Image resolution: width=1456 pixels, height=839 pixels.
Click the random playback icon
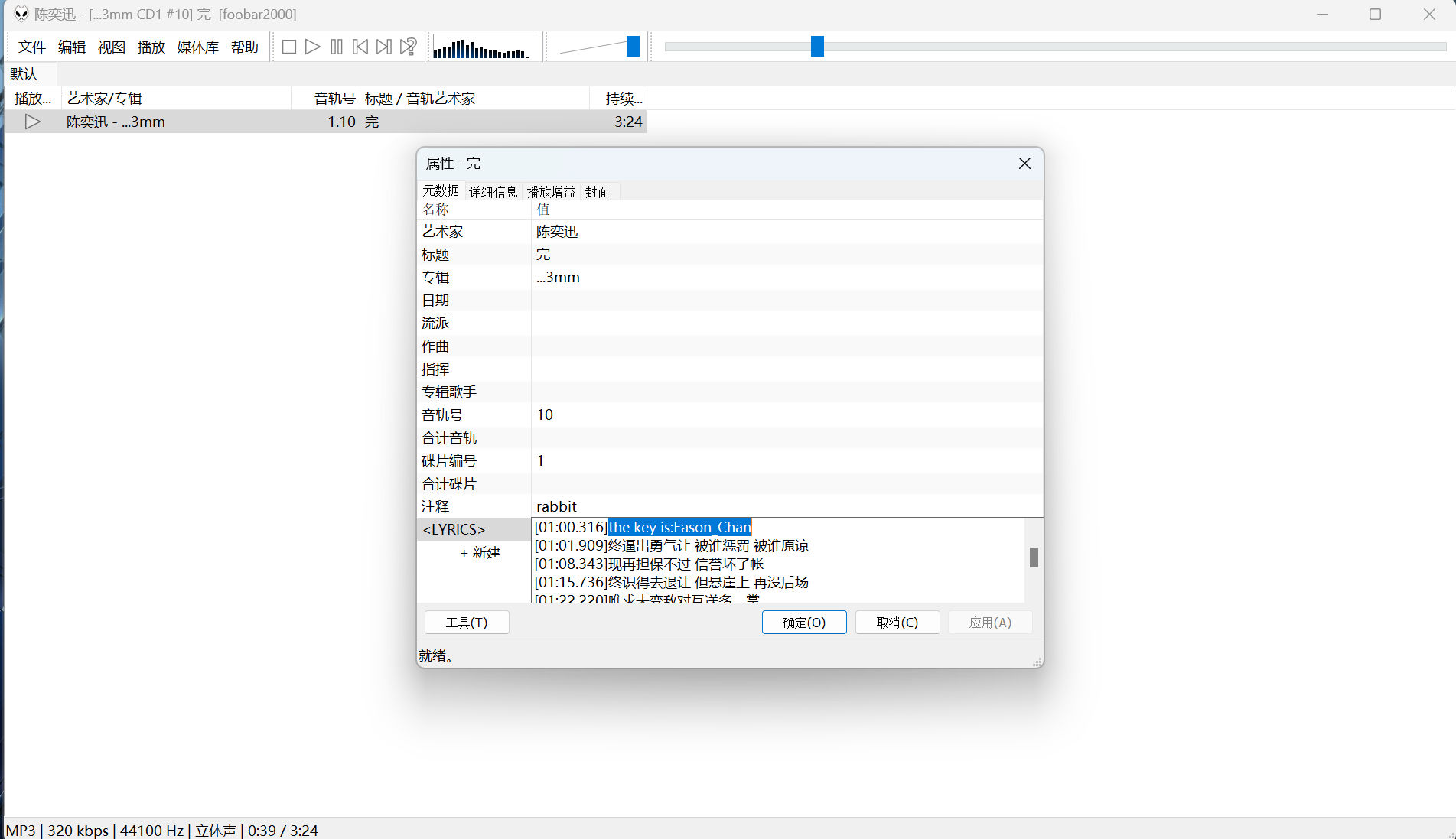(409, 47)
